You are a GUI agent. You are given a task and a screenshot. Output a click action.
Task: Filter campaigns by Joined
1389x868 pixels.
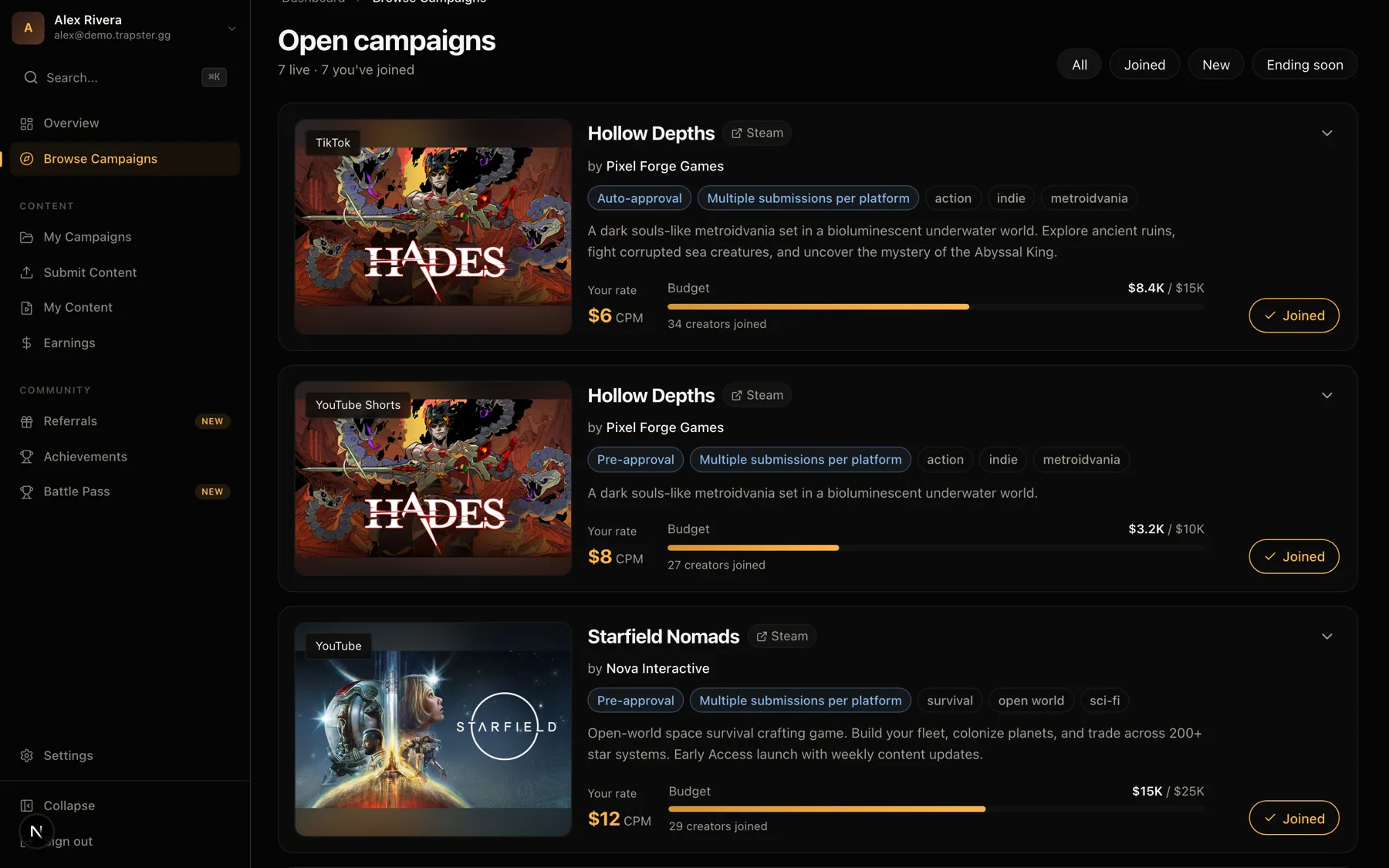click(1144, 65)
